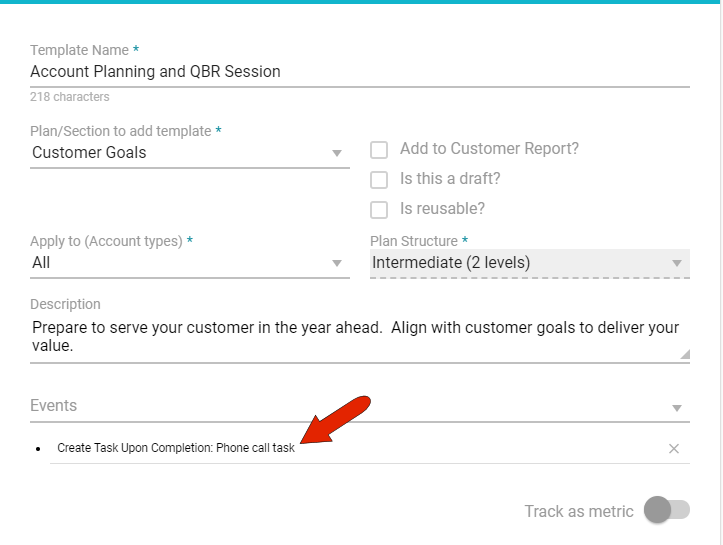Click the 'Add to Customer Report?' label text

[x=489, y=149]
